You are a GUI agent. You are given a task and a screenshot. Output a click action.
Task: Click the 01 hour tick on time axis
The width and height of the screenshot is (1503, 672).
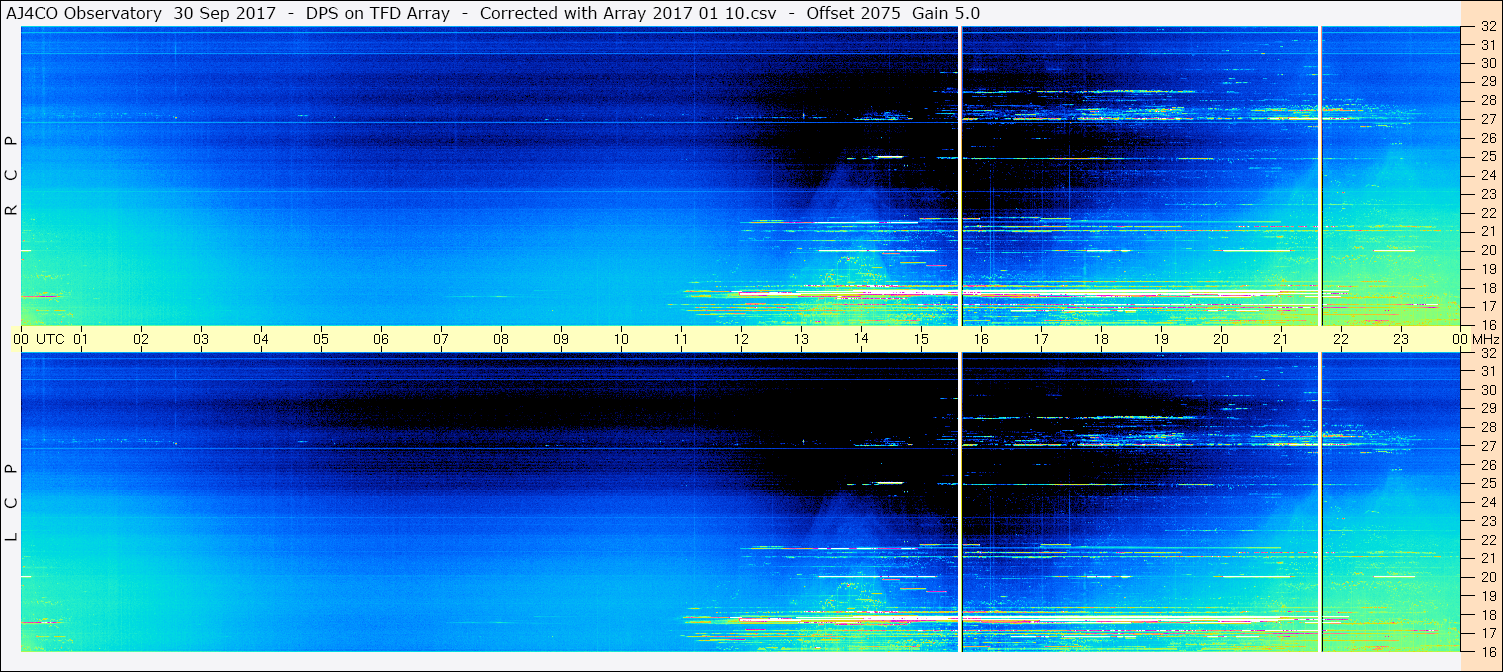click(81, 339)
